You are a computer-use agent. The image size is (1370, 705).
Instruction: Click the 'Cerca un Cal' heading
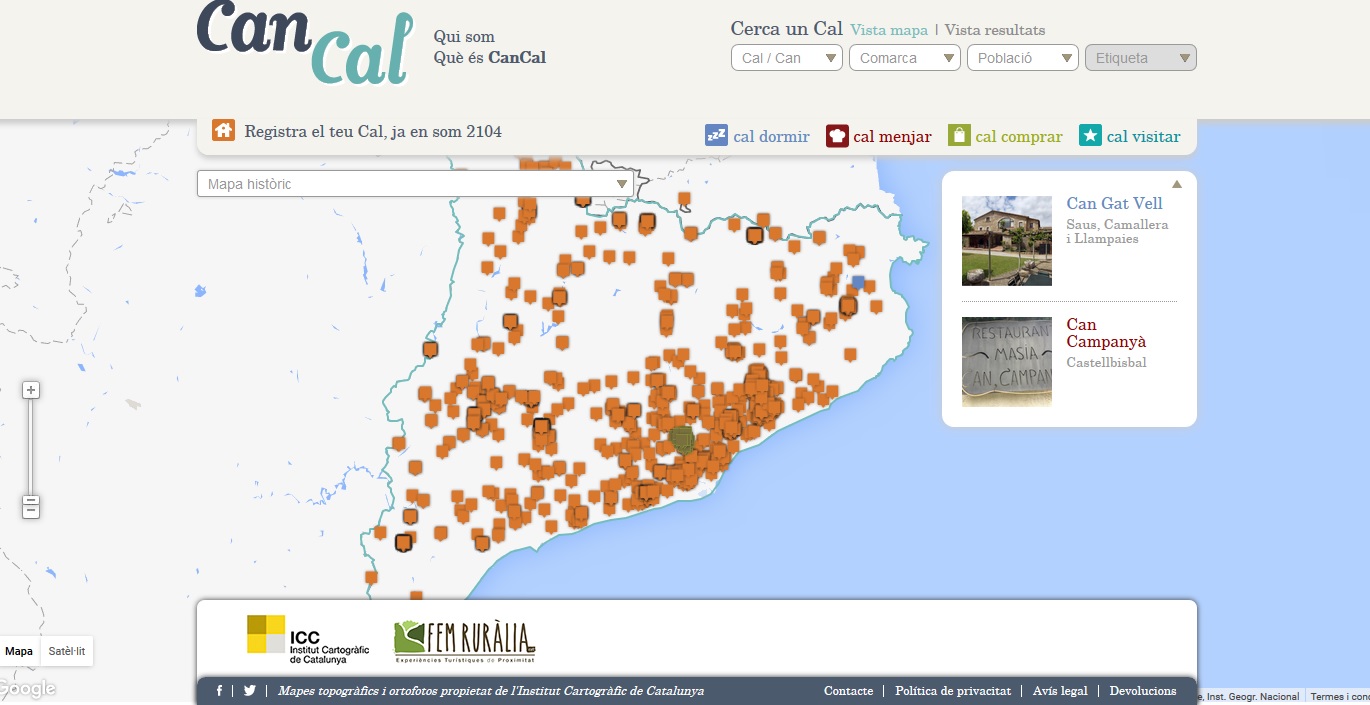click(787, 29)
